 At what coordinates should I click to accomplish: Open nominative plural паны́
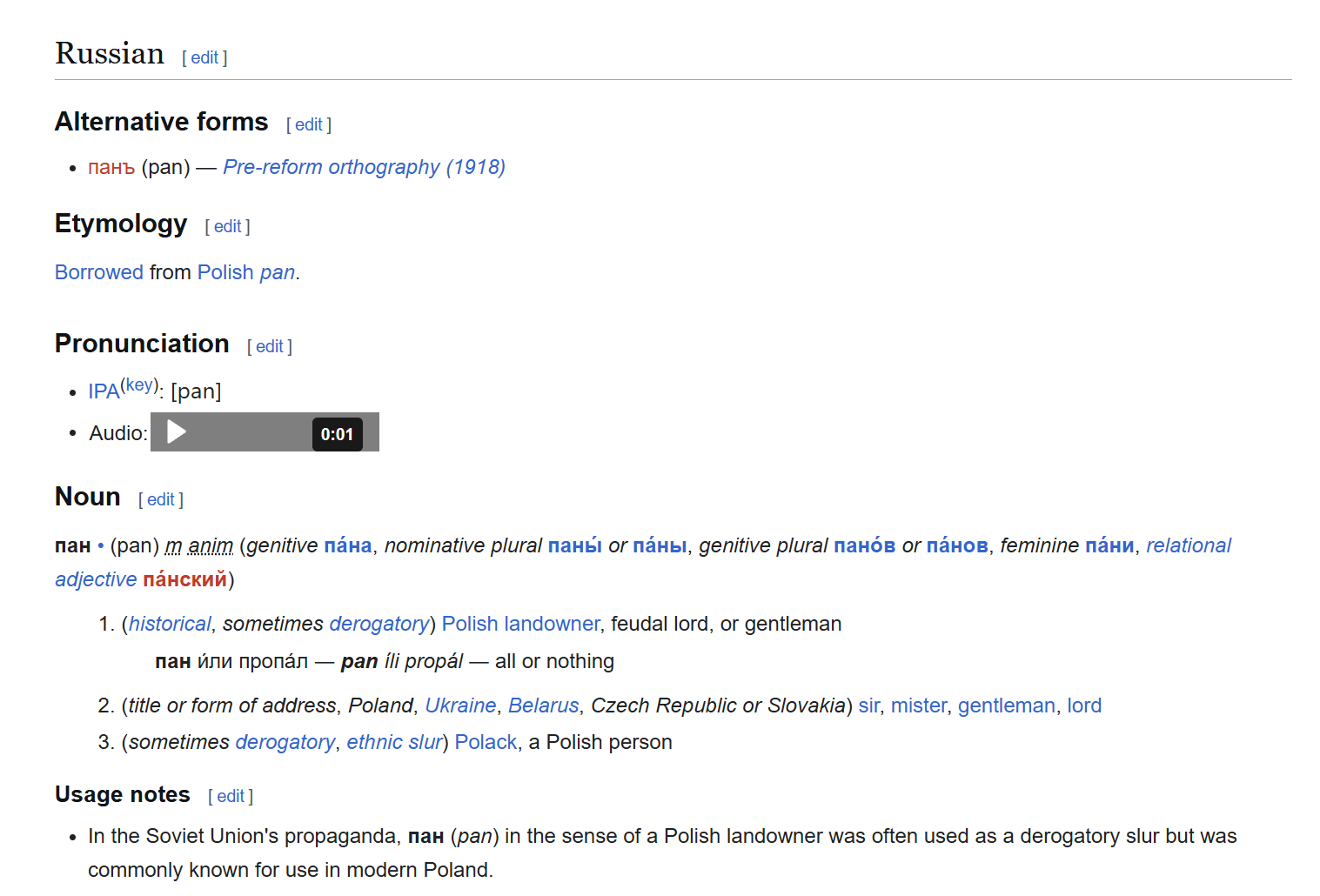click(575, 545)
